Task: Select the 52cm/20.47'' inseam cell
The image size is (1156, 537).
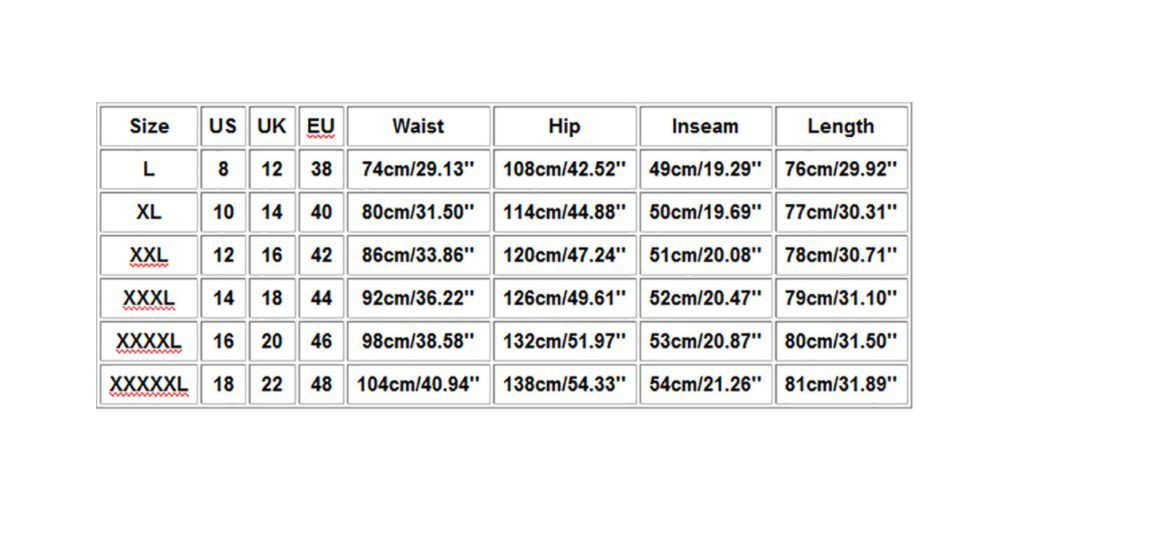Action: (706, 298)
